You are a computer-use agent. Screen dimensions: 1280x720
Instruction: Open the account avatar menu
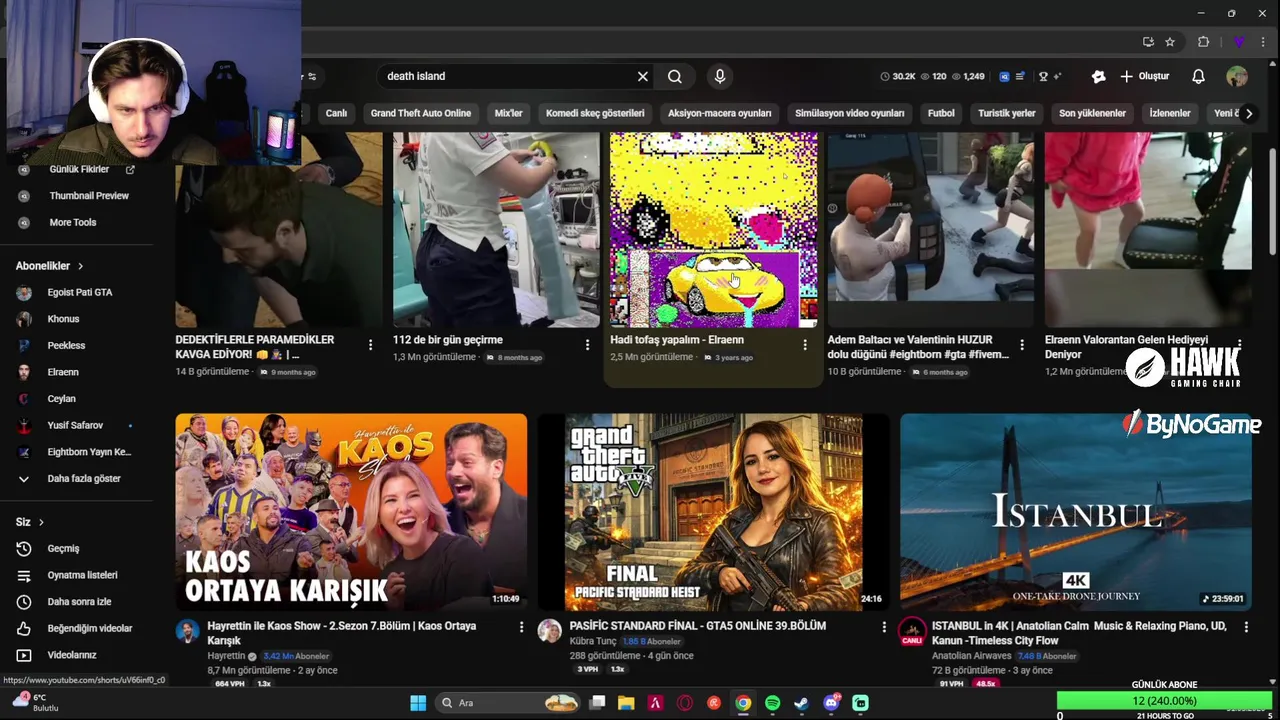tap(1237, 76)
